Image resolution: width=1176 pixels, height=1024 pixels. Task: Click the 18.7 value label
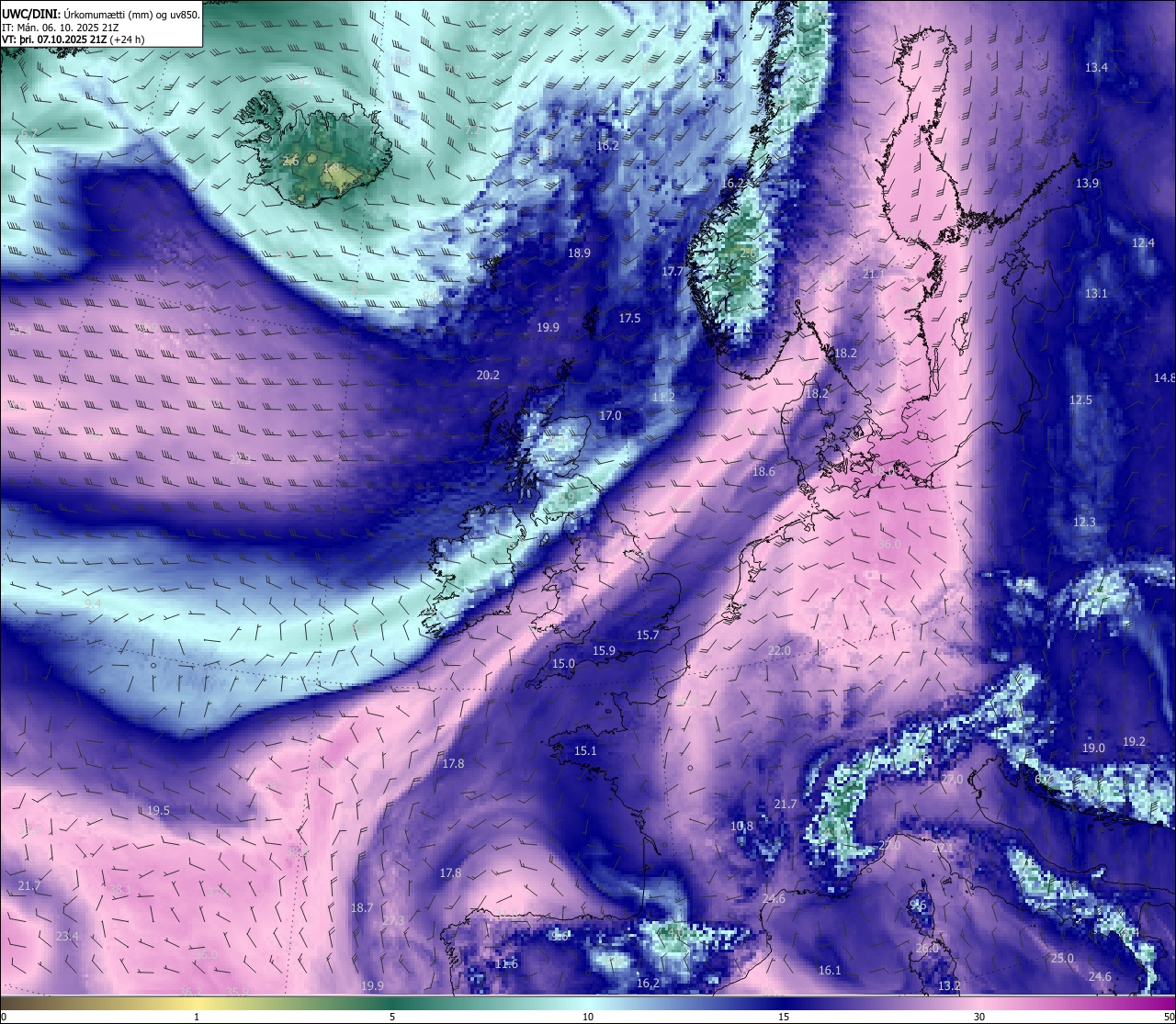(362, 908)
